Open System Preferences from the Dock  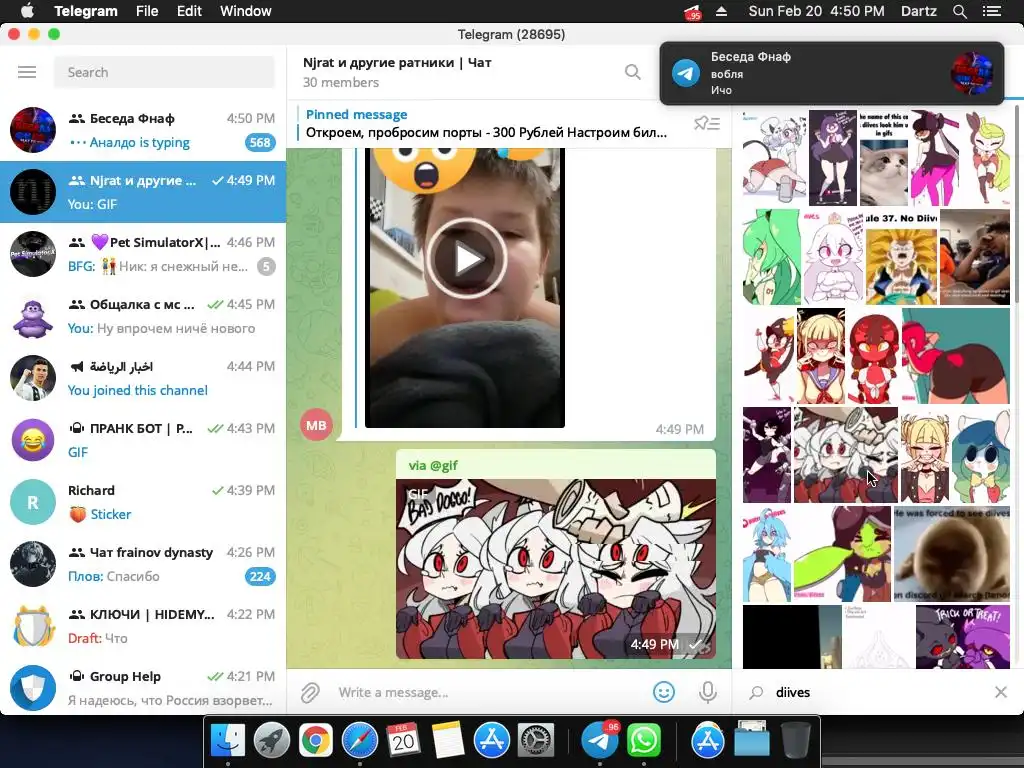tap(536, 741)
